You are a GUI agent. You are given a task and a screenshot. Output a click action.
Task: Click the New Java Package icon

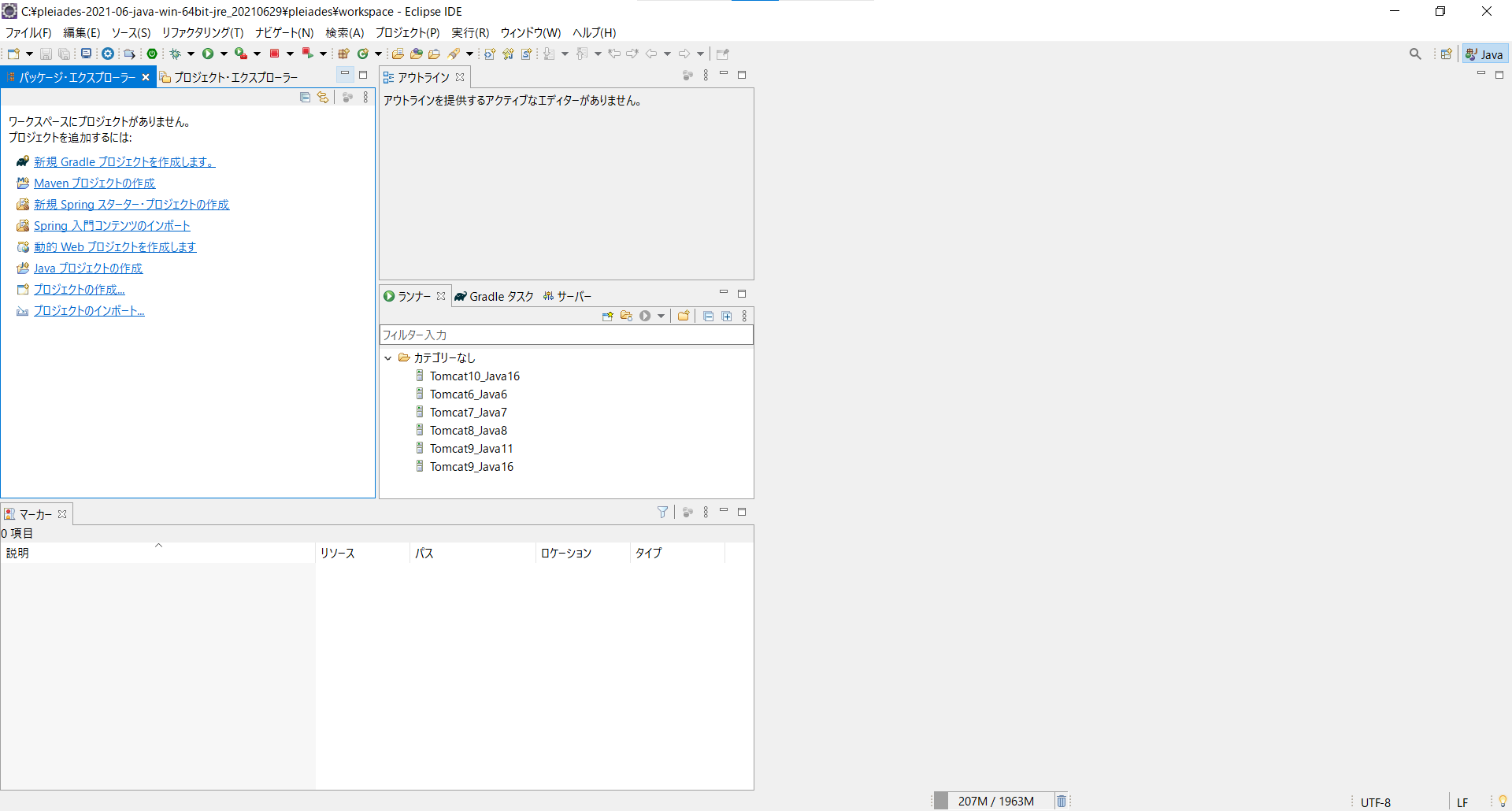pyautogui.click(x=343, y=54)
